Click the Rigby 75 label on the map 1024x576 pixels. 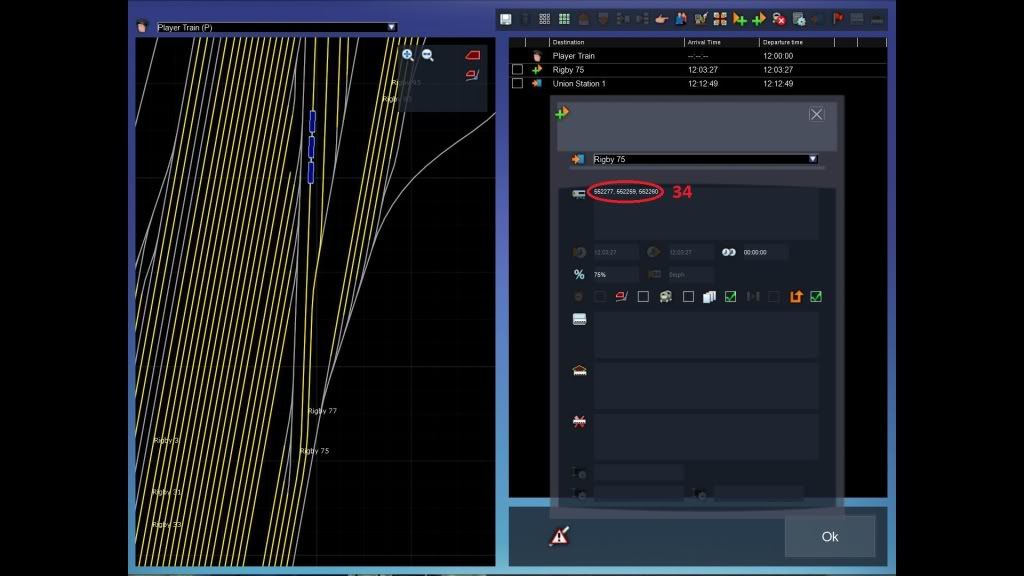point(314,451)
